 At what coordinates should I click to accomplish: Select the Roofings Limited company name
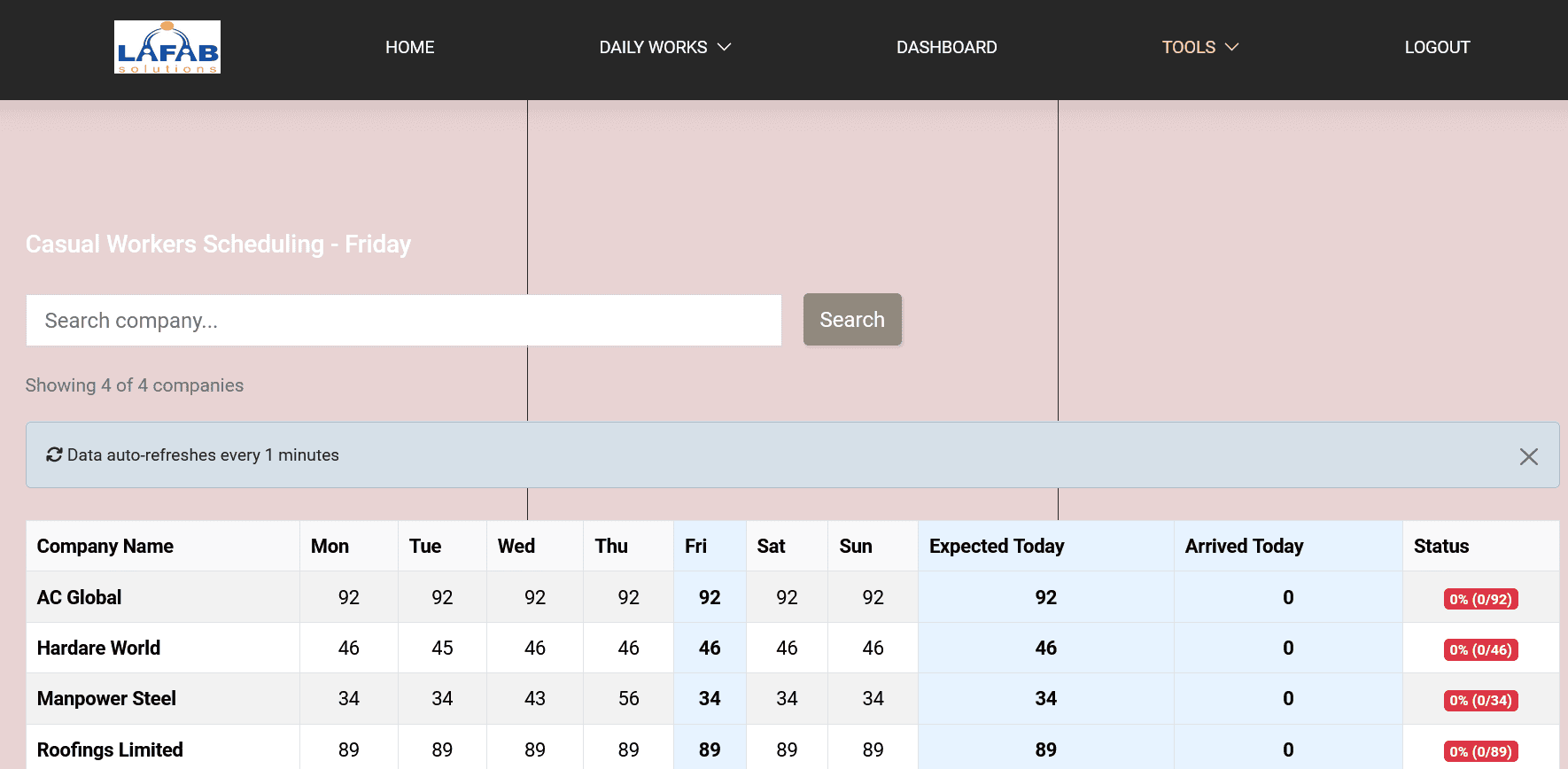click(110, 750)
